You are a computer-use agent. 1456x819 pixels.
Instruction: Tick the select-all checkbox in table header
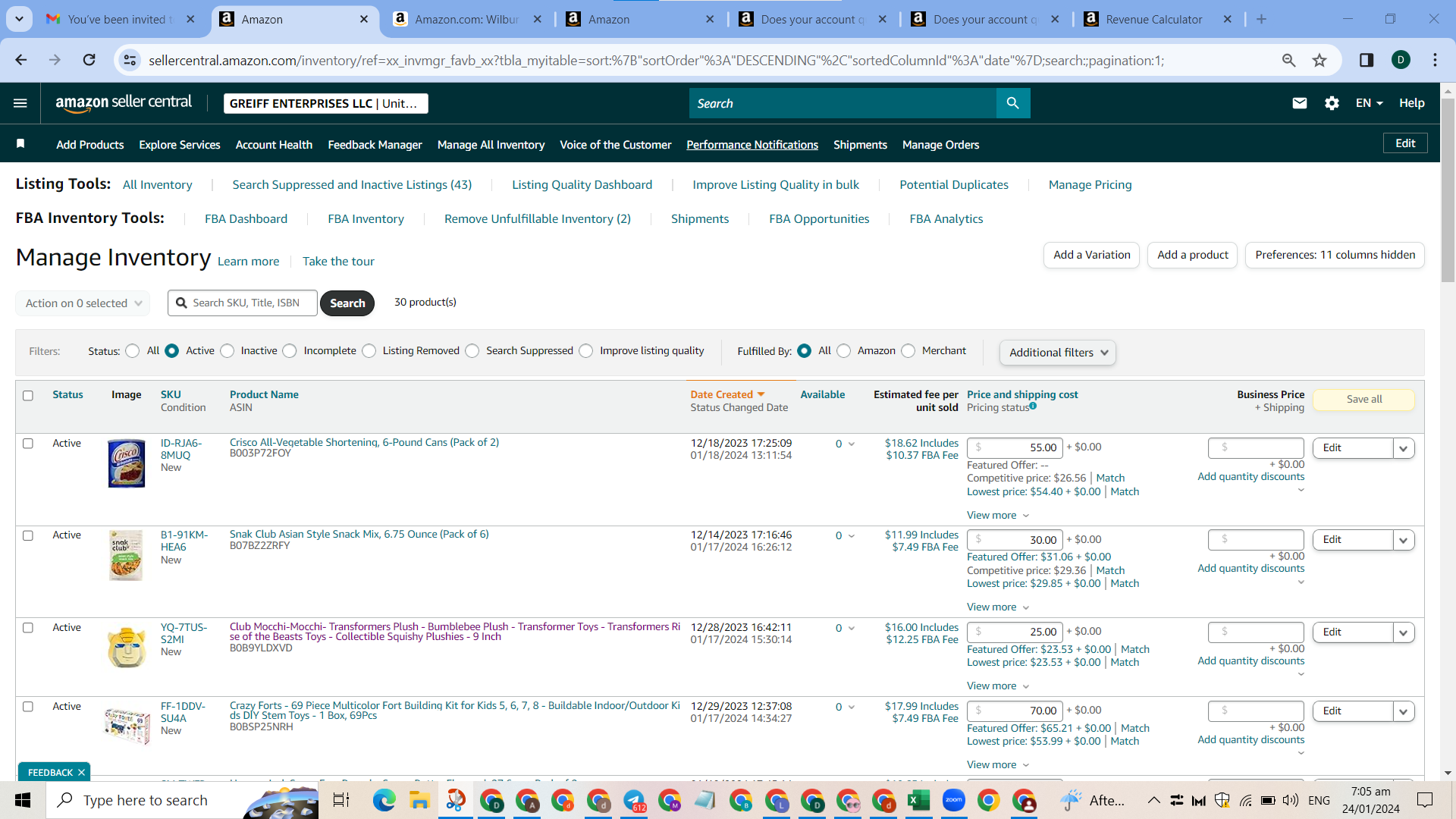click(28, 396)
